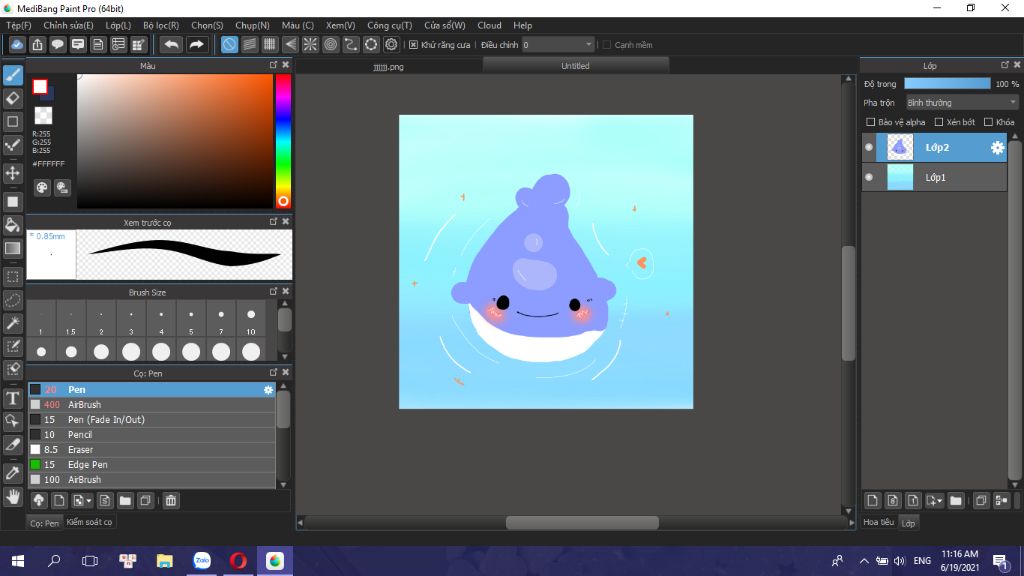The height and width of the screenshot is (576, 1024).
Task: Turn snap off with the Snap Off icon
Action: pyautogui.click(x=229, y=44)
